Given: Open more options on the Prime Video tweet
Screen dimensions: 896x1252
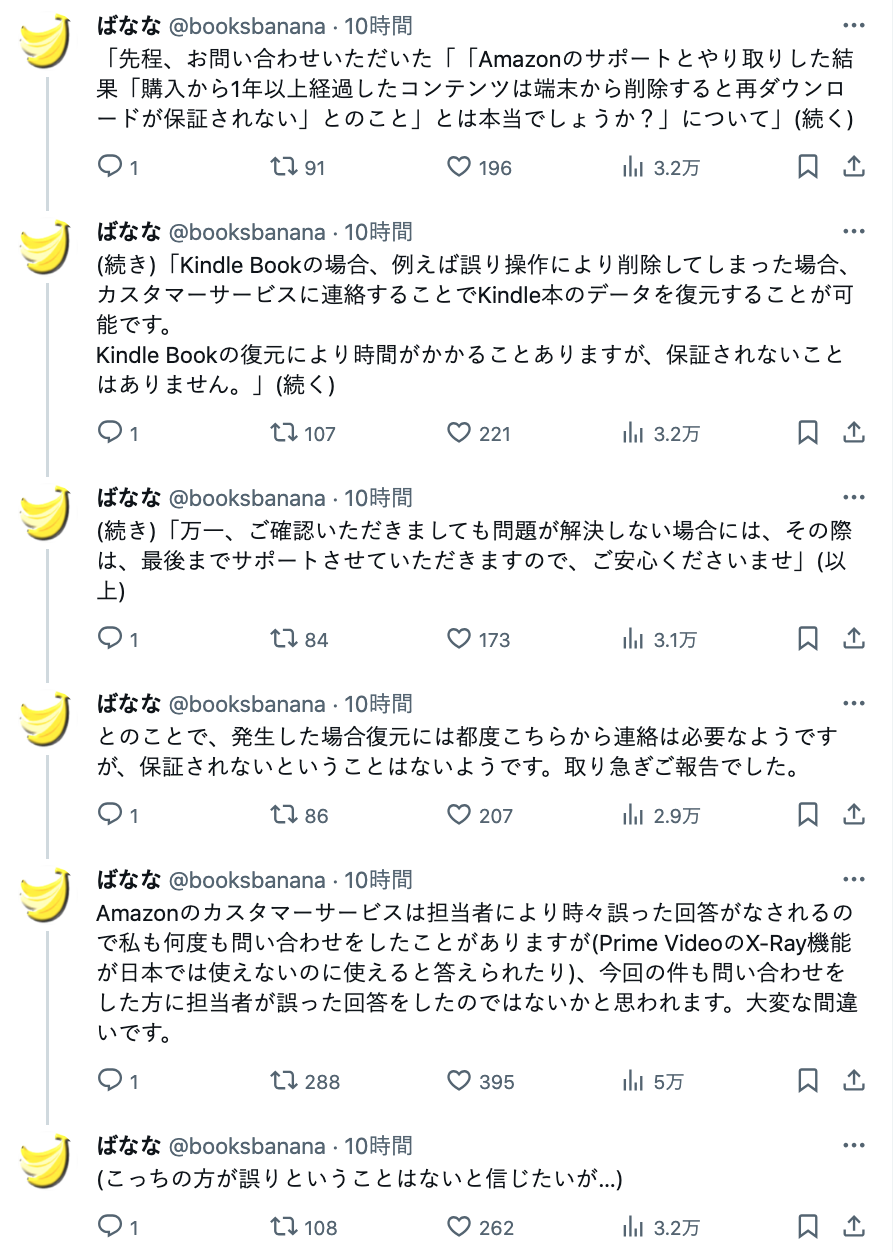Looking at the screenshot, I should point(853,880).
